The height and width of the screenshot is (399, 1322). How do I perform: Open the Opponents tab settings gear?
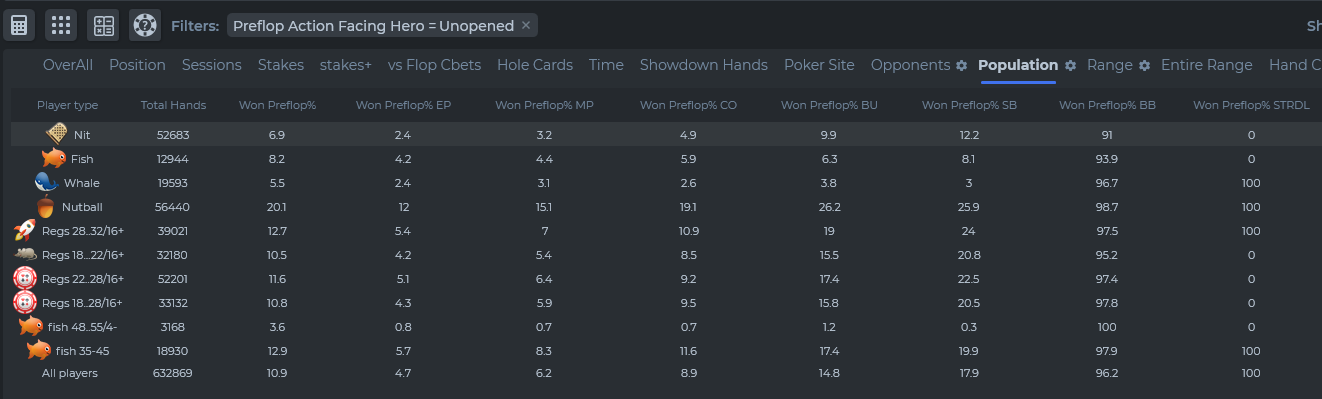[962, 65]
